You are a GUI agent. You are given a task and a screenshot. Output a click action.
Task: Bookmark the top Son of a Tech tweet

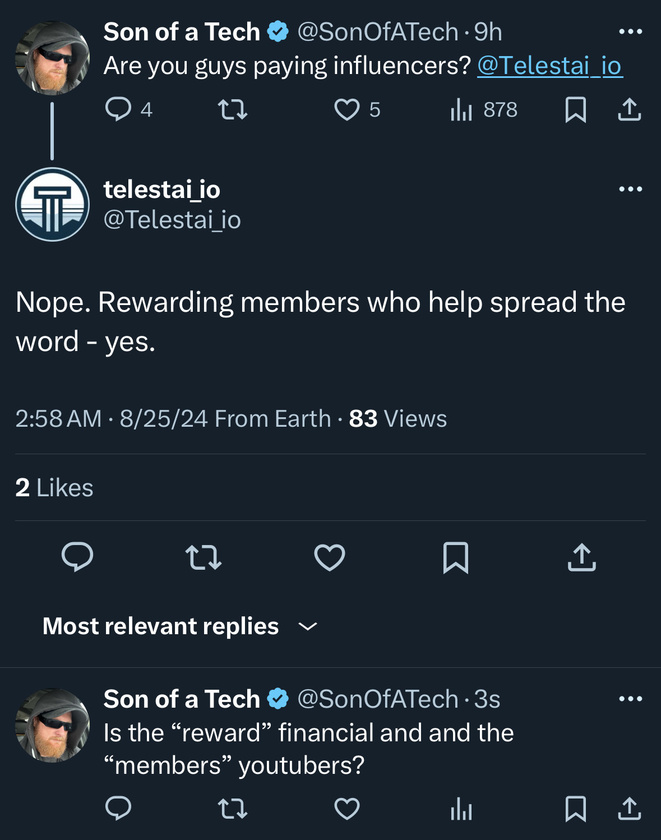(x=576, y=110)
